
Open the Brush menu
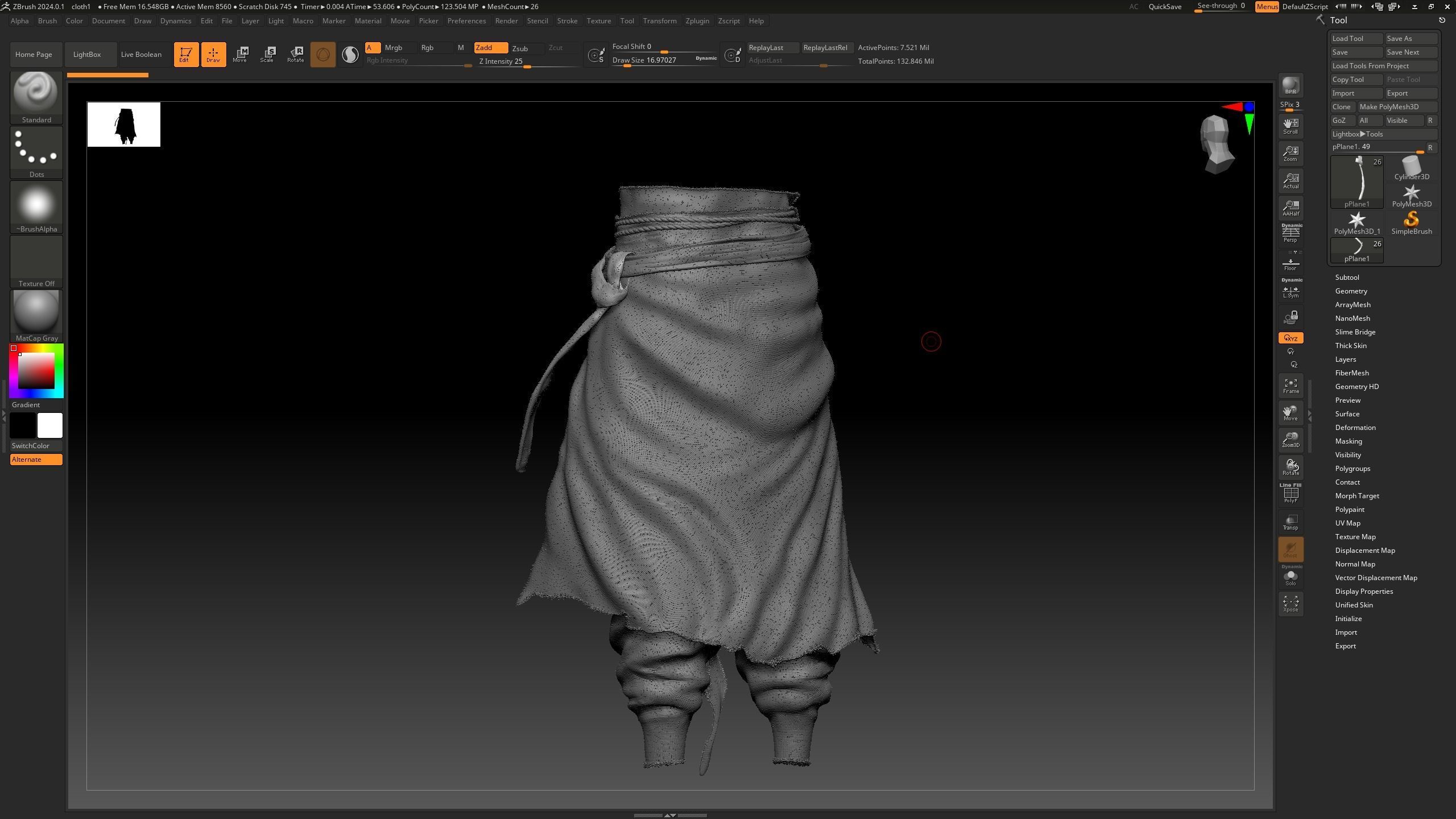[x=47, y=21]
